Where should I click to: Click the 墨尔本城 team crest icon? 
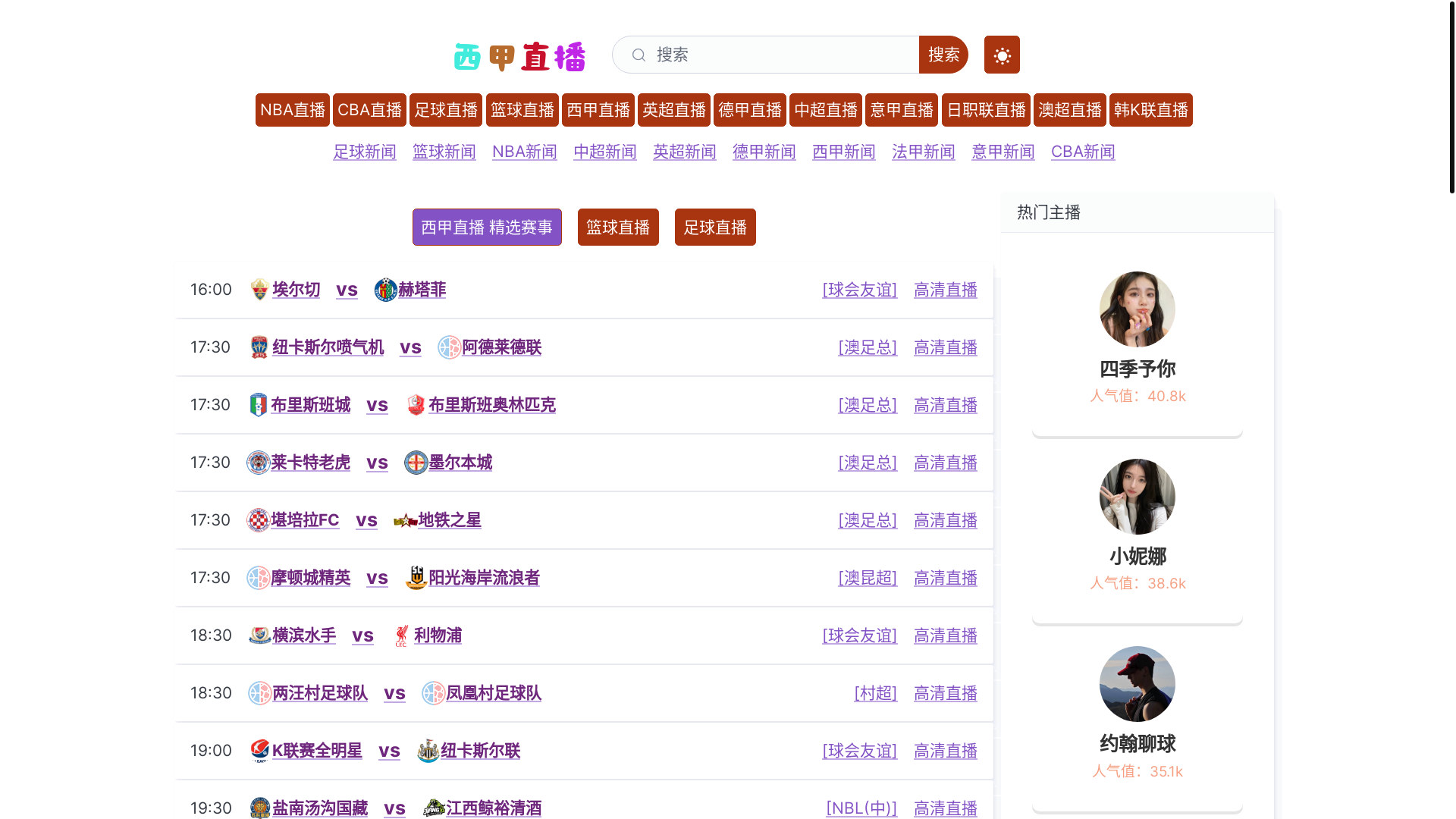(416, 463)
